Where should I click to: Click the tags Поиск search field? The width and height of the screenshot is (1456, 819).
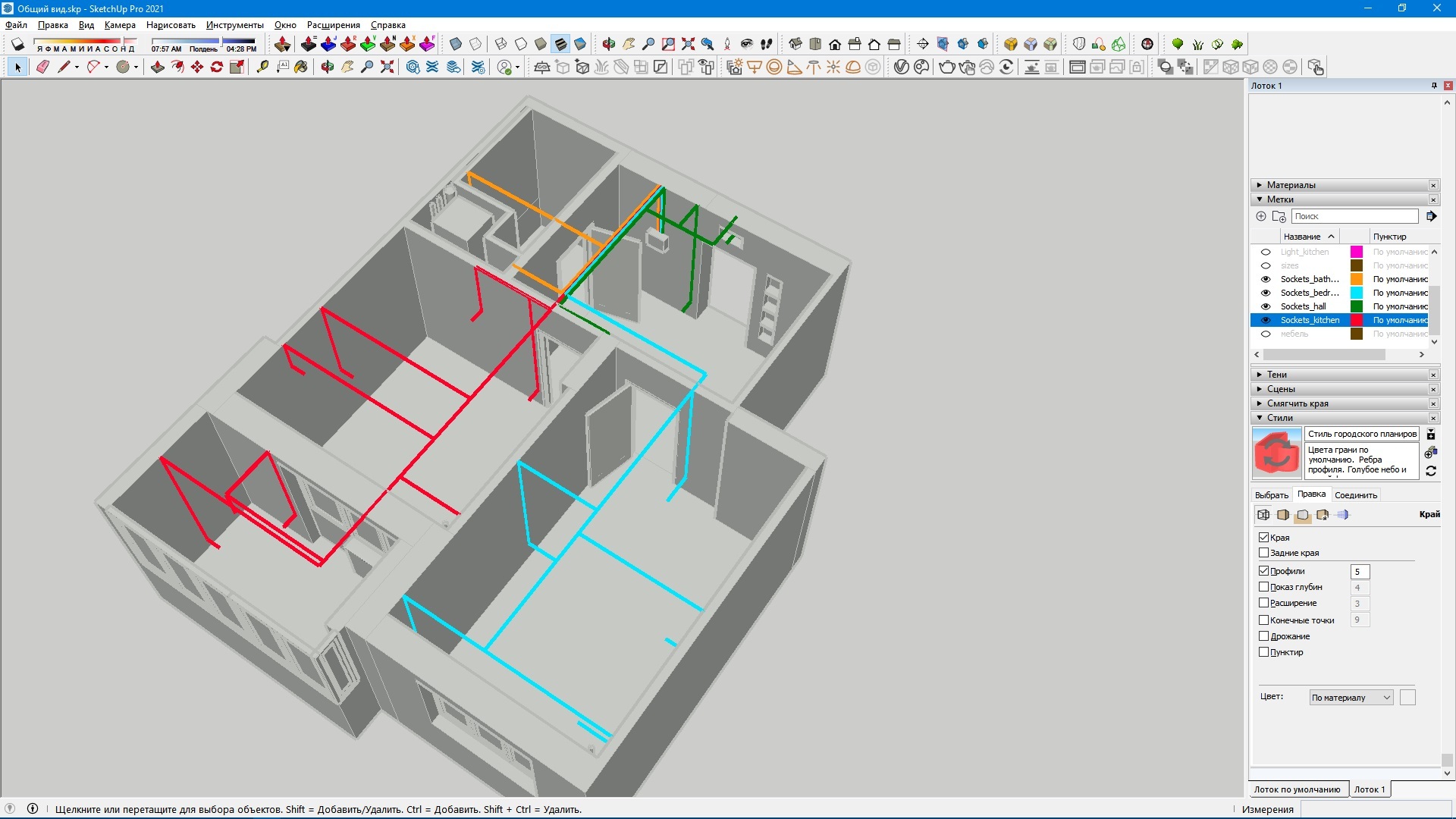click(1354, 217)
